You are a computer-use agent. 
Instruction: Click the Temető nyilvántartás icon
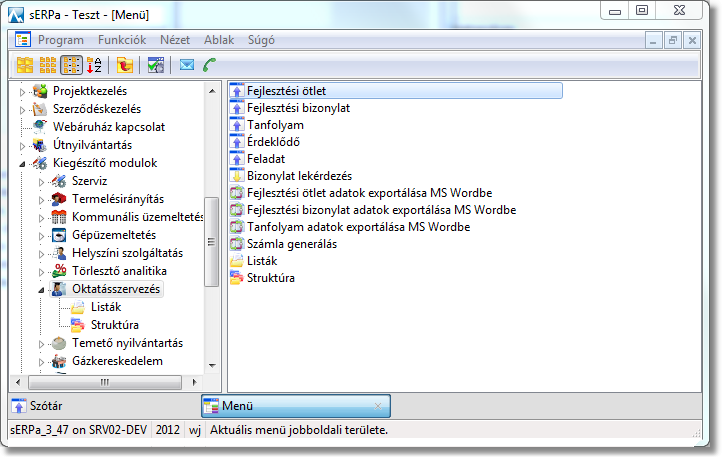click(59, 343)
